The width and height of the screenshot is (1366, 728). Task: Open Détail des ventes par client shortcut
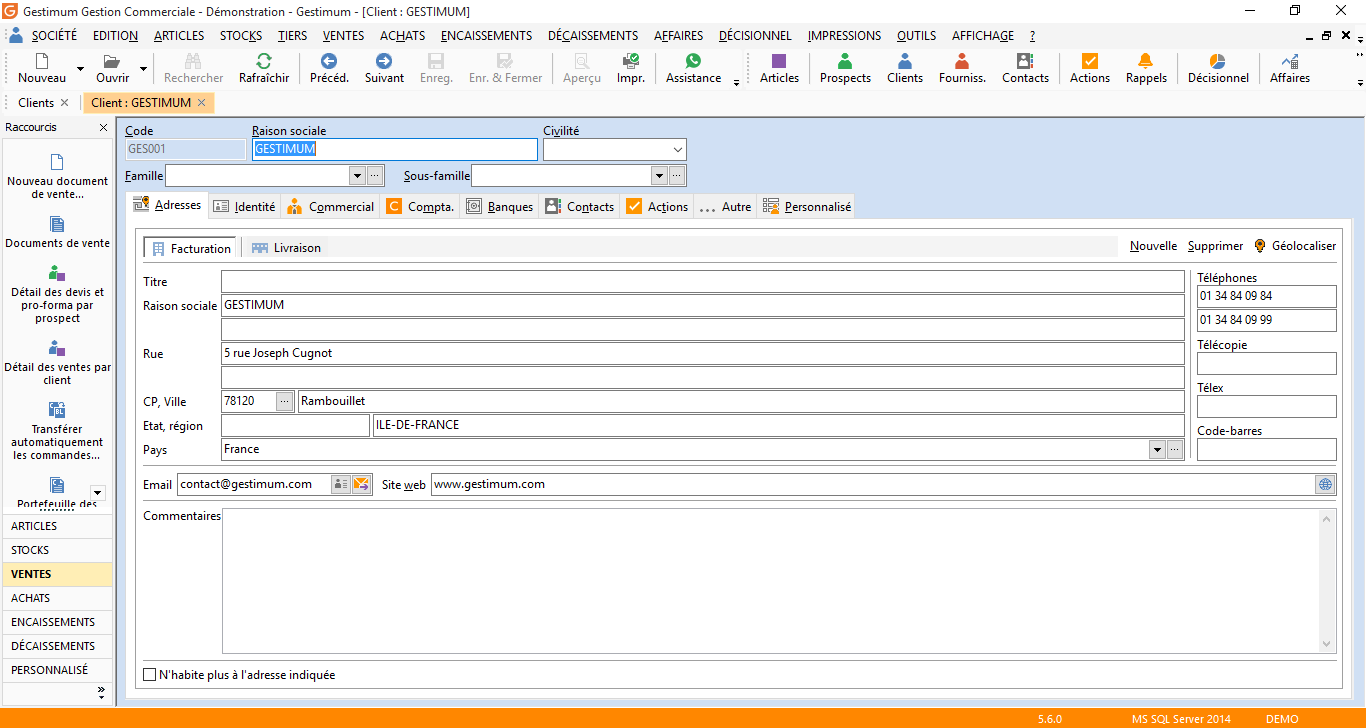tap(57, 362)
